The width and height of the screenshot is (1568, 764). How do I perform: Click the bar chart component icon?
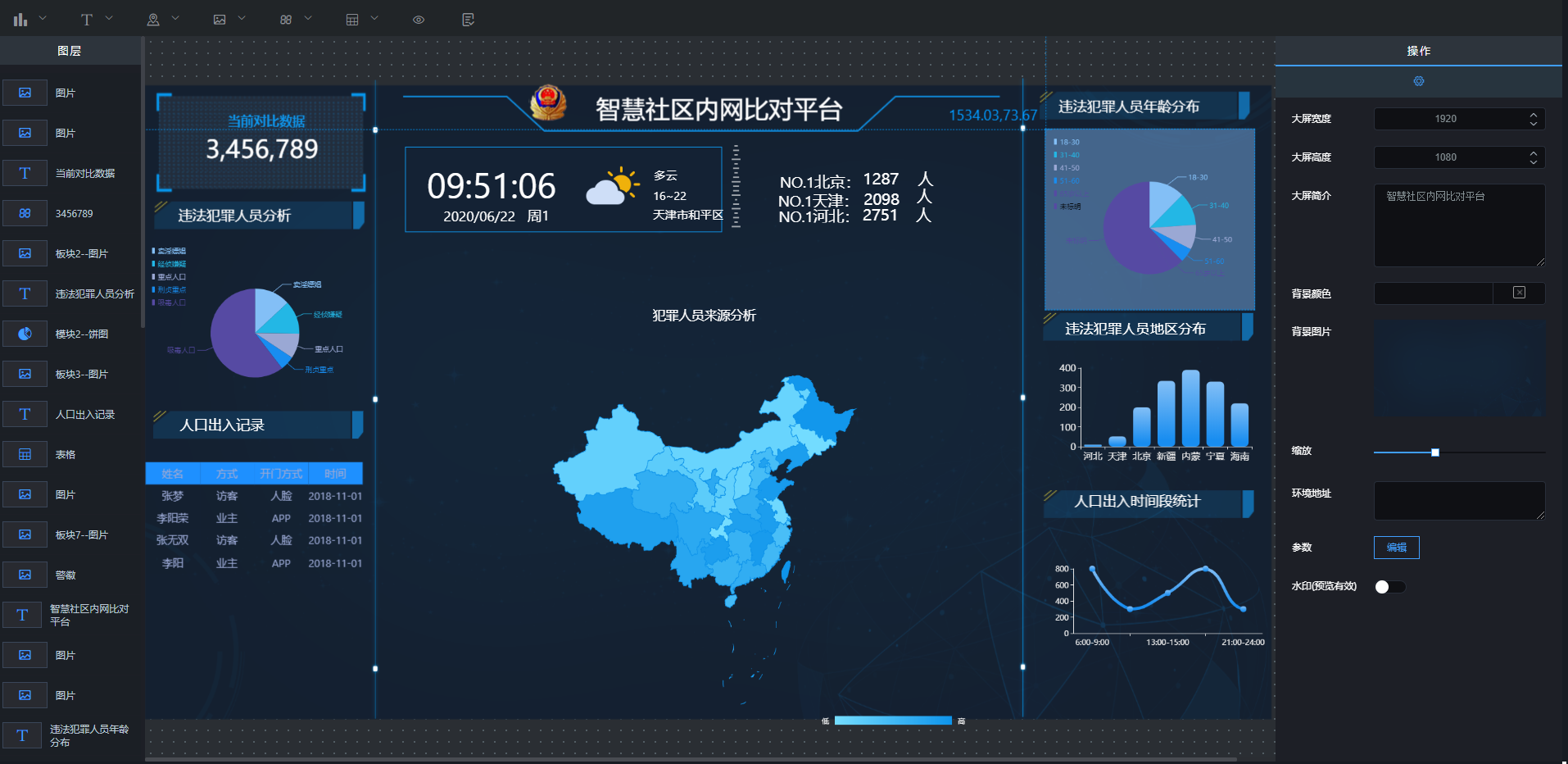tap(20, 19)
